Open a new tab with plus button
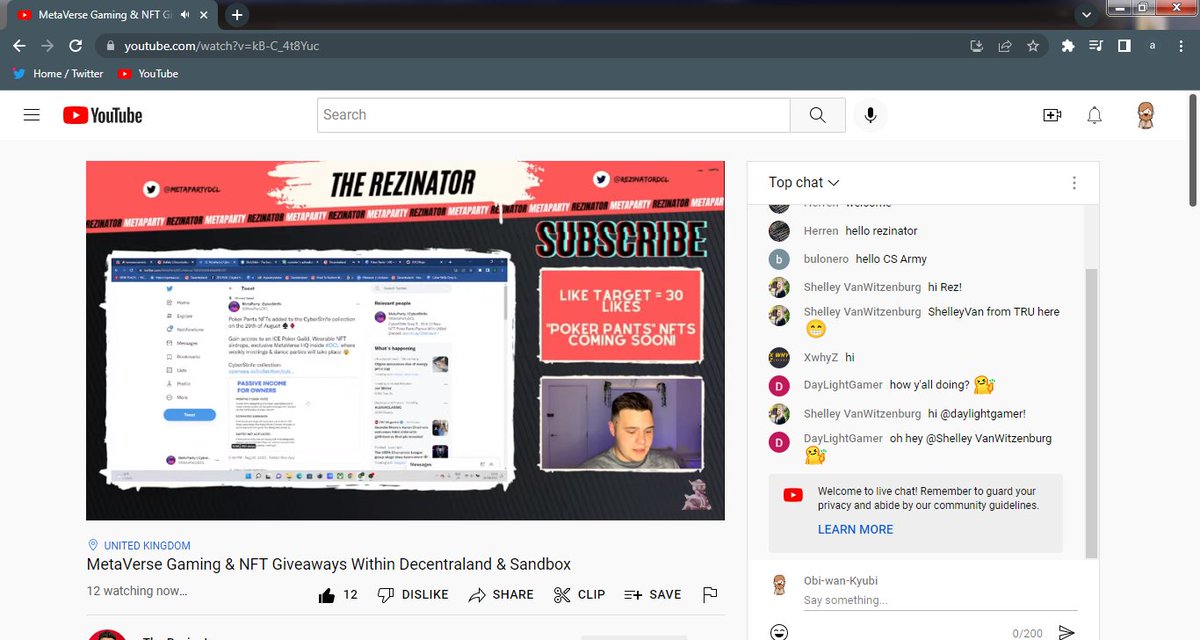Viewport: 1200px width, 640px height. coord(237,15)
